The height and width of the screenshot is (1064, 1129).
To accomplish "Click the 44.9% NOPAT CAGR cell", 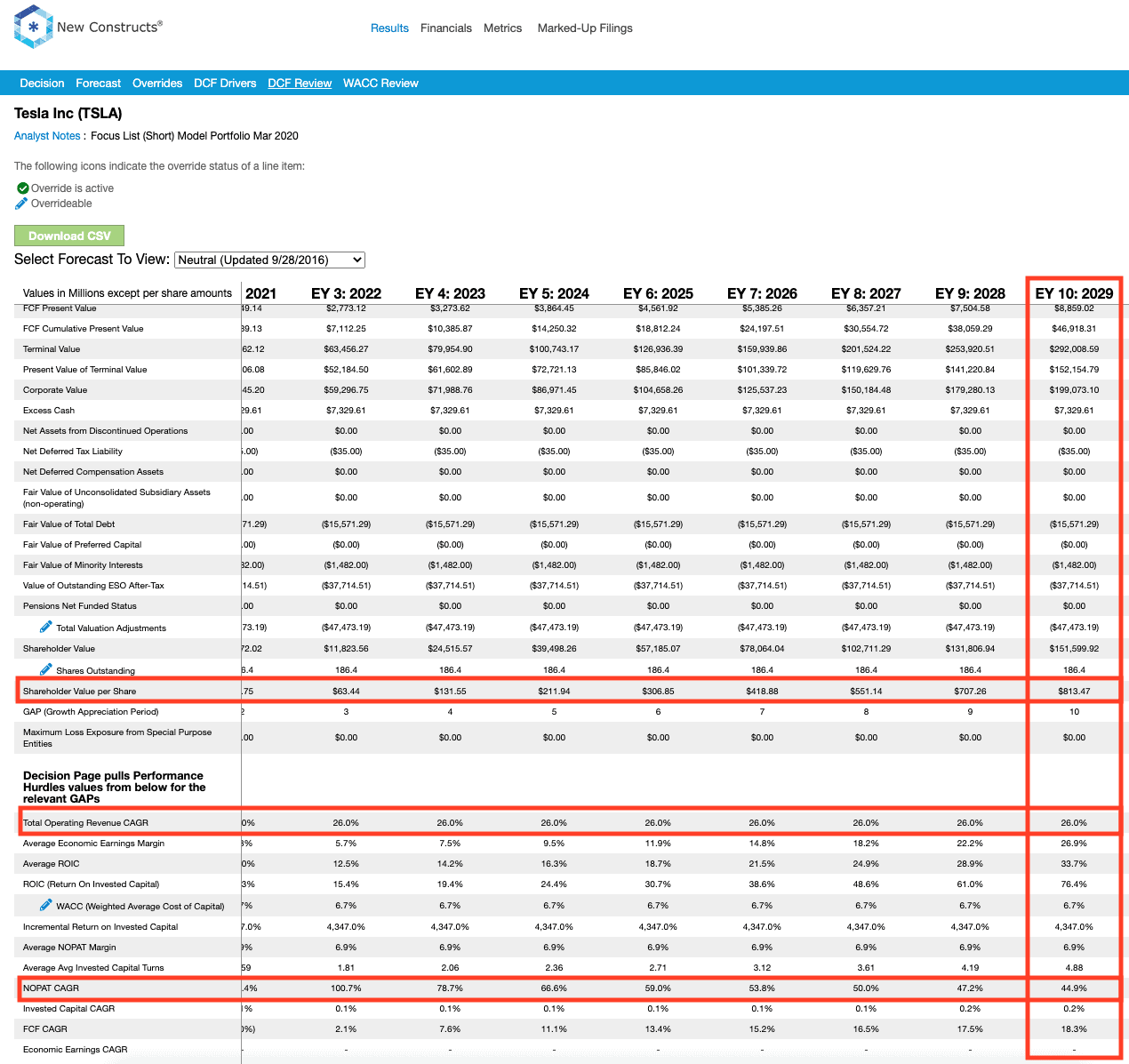I will [1074, 988].
